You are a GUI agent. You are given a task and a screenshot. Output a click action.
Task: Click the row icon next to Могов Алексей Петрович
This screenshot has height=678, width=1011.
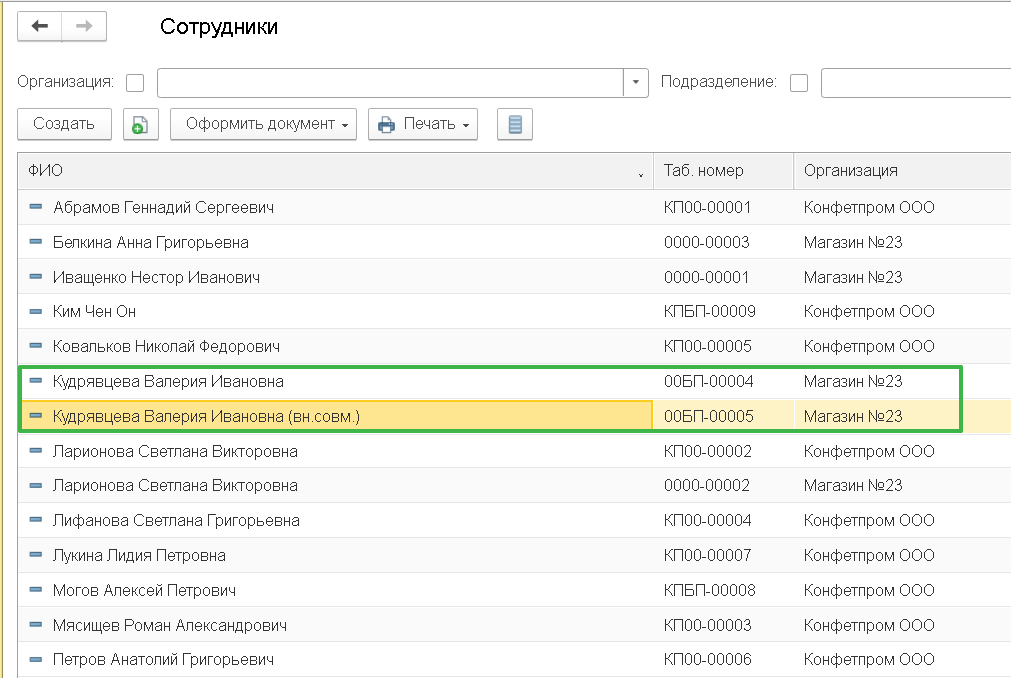tap(36, 590)
